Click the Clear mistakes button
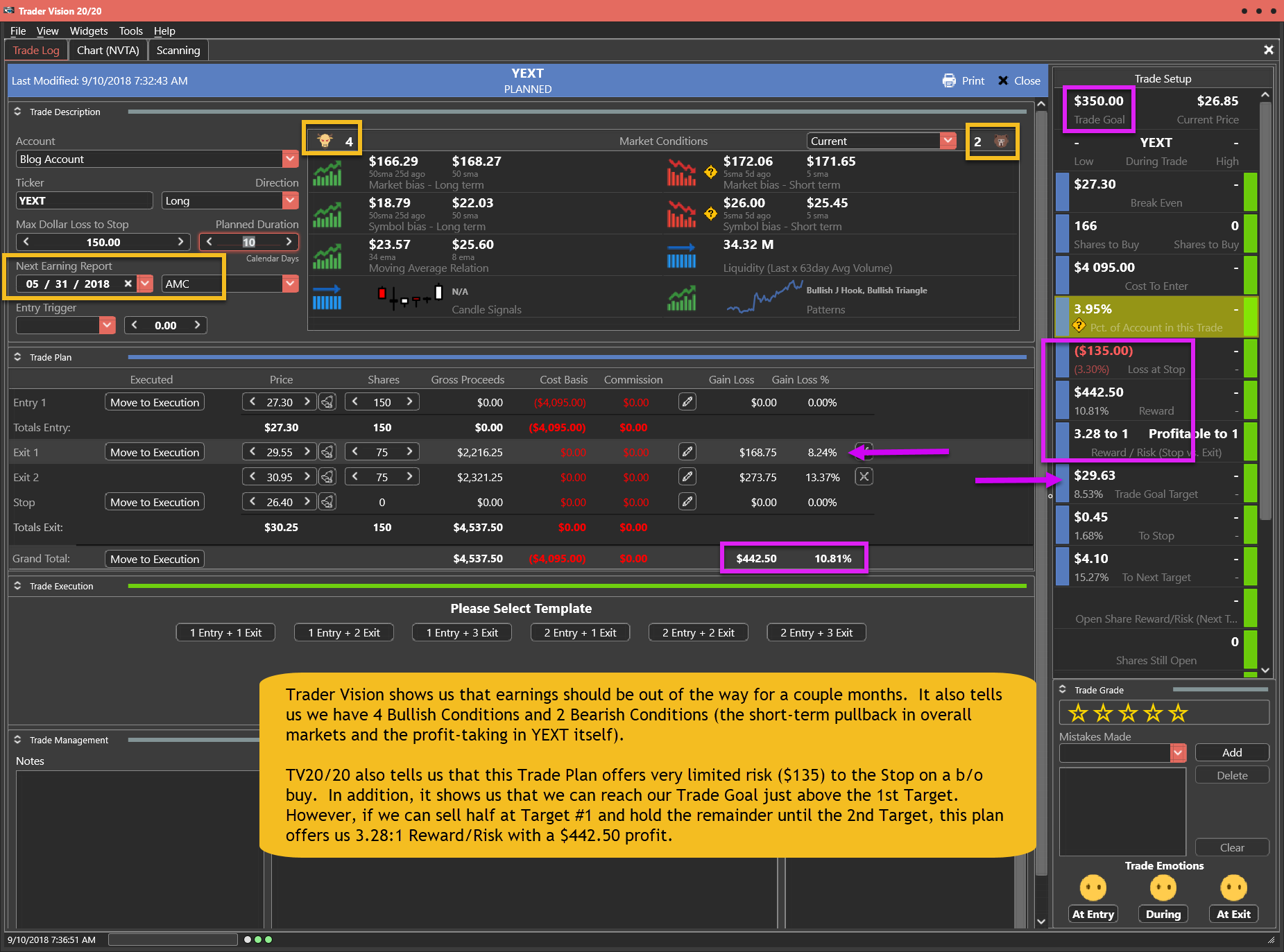1284x952 pixels. [x=1232, y=847]
